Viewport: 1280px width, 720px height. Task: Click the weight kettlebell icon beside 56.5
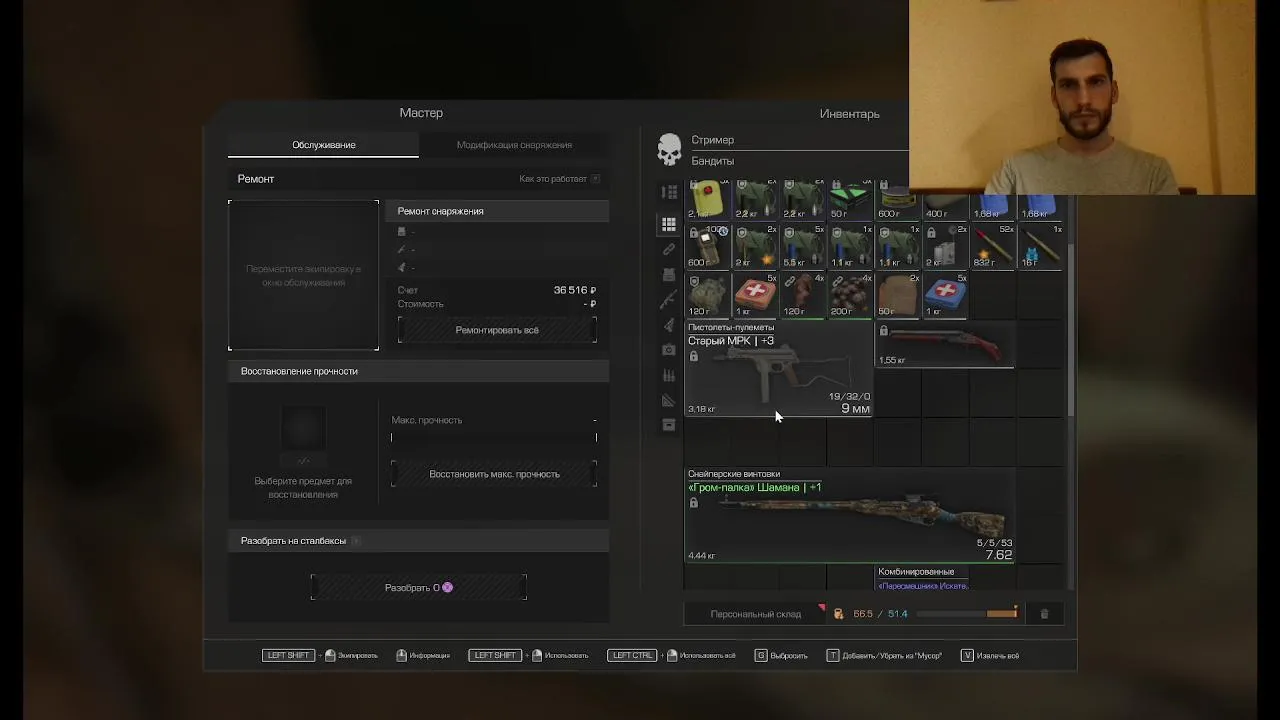838,614
